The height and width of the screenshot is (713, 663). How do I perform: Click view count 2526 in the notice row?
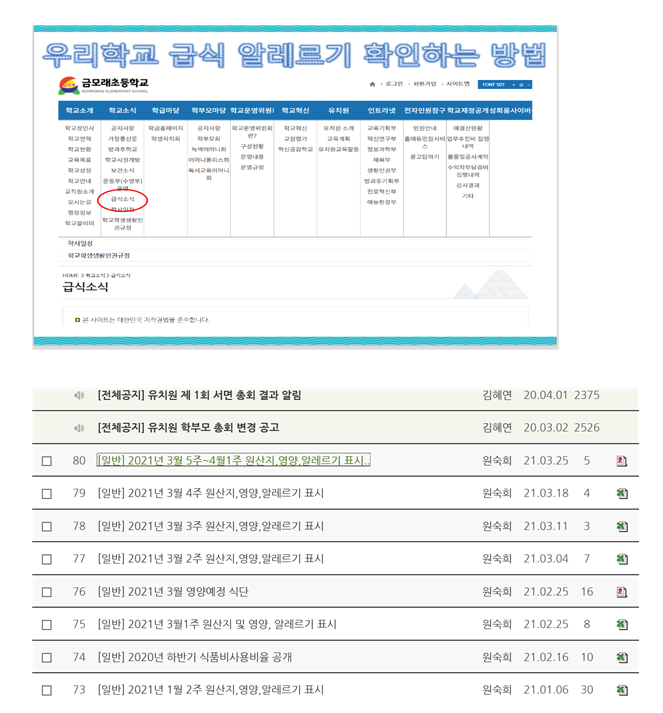pos(587,428)
